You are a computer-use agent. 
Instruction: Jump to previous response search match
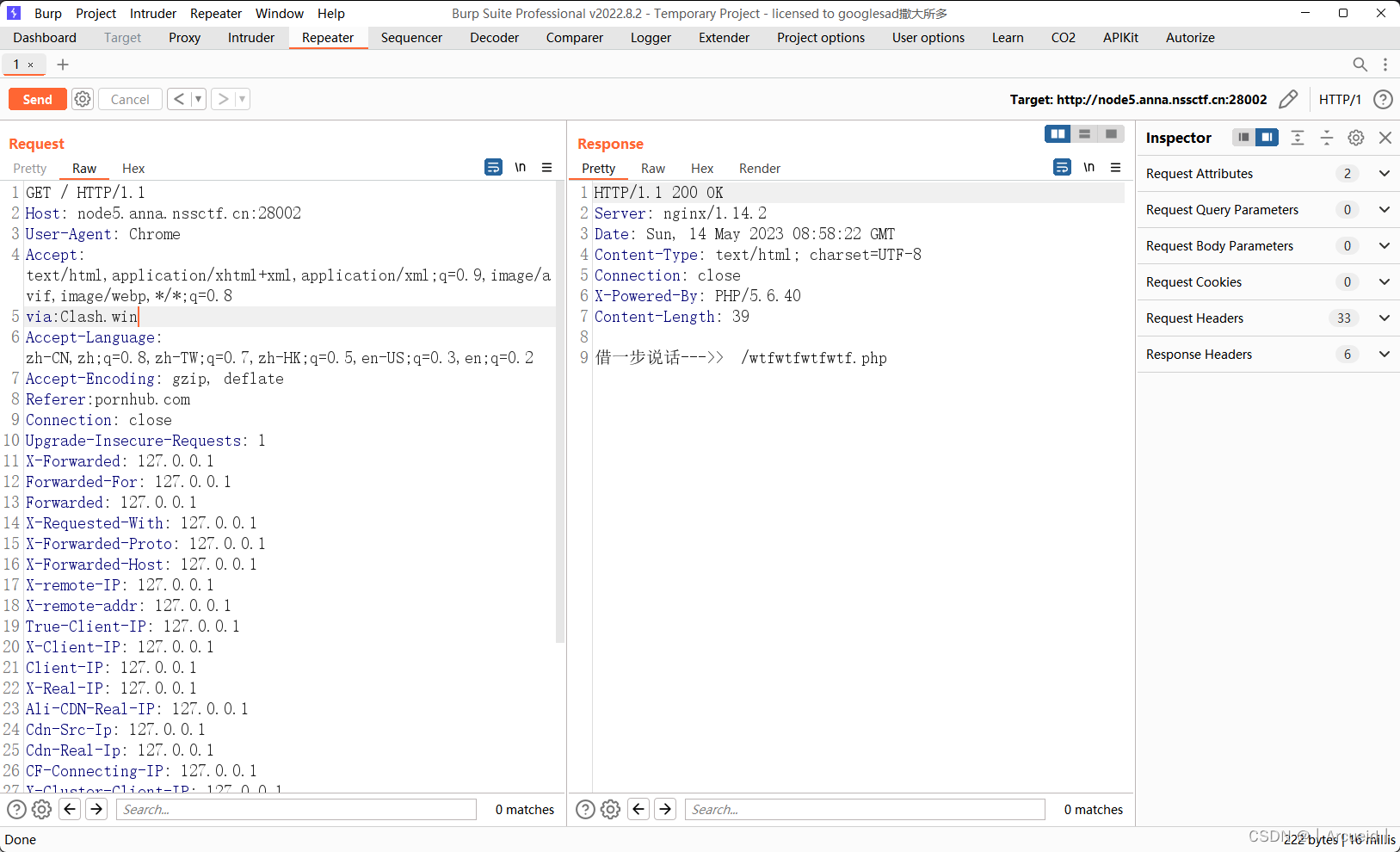point(639,809)
